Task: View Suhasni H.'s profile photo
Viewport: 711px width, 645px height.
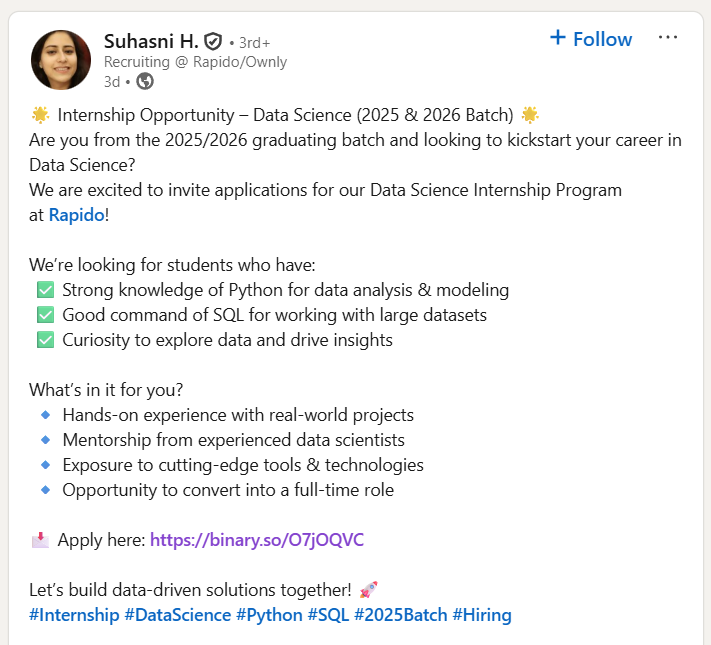Action: [x=62, y=60]
